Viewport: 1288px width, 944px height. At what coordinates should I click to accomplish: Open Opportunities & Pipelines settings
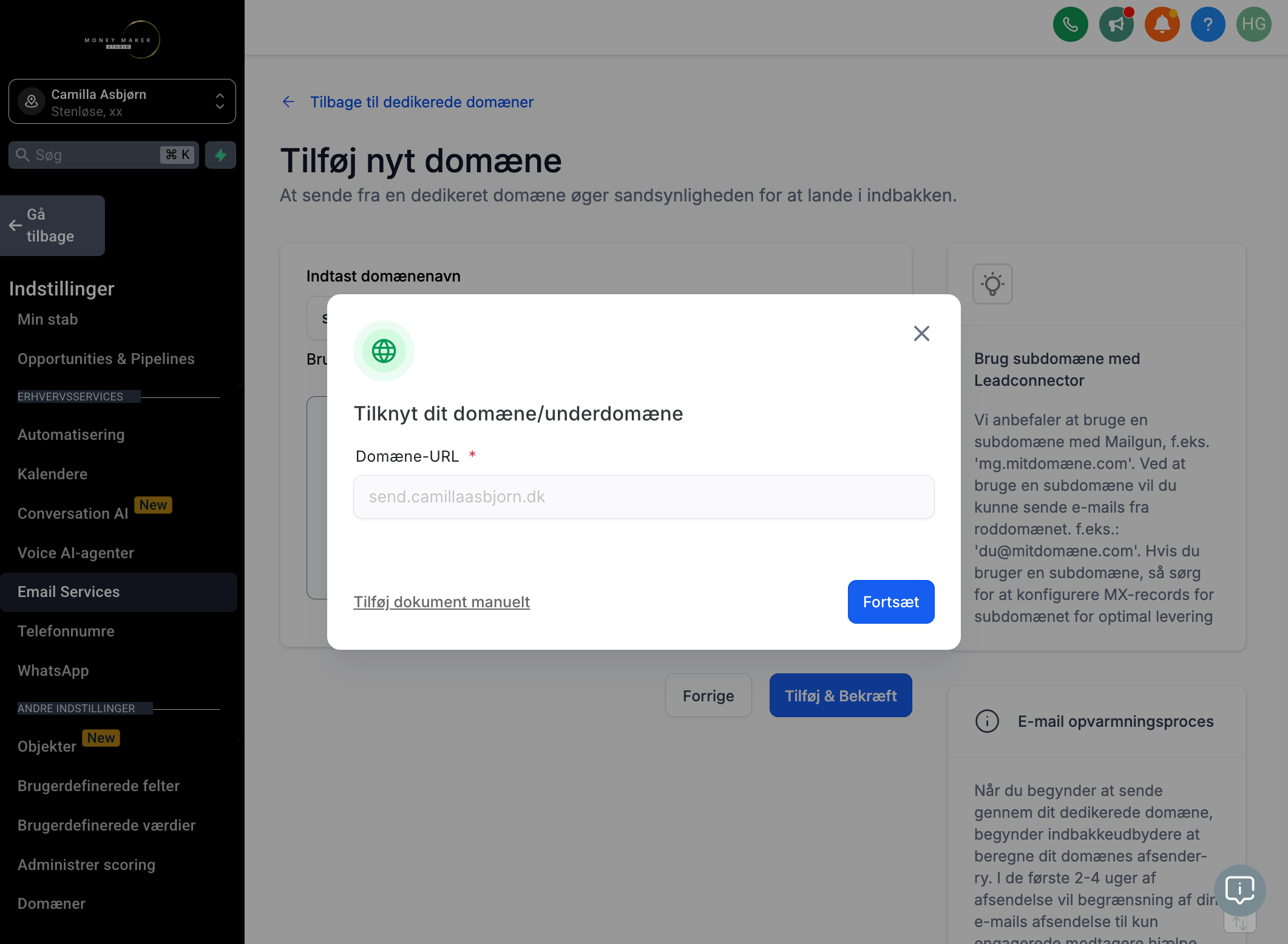pos(106,359)
